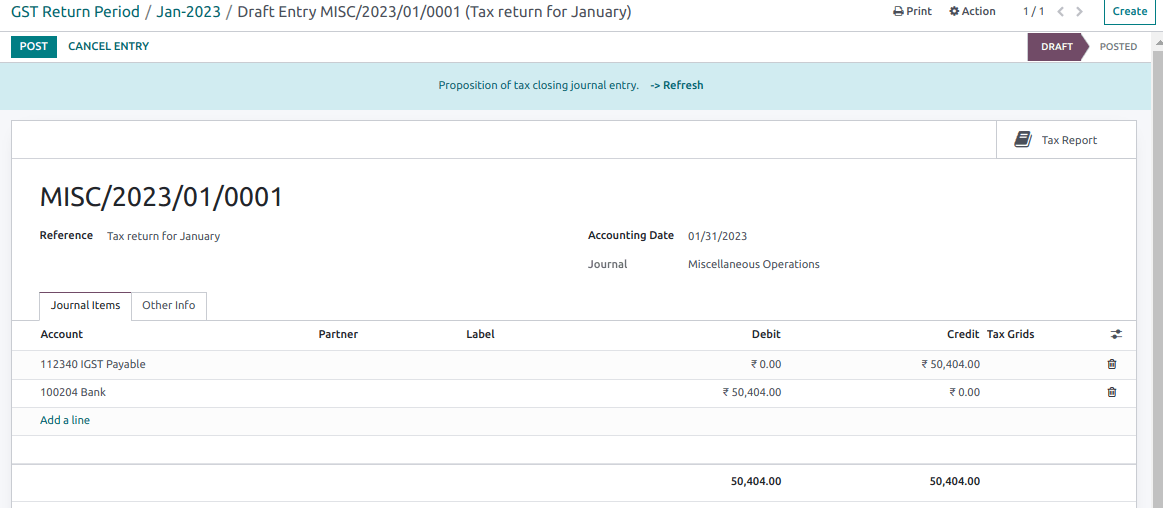Open column settings adjust icon

coord(1116,334)
